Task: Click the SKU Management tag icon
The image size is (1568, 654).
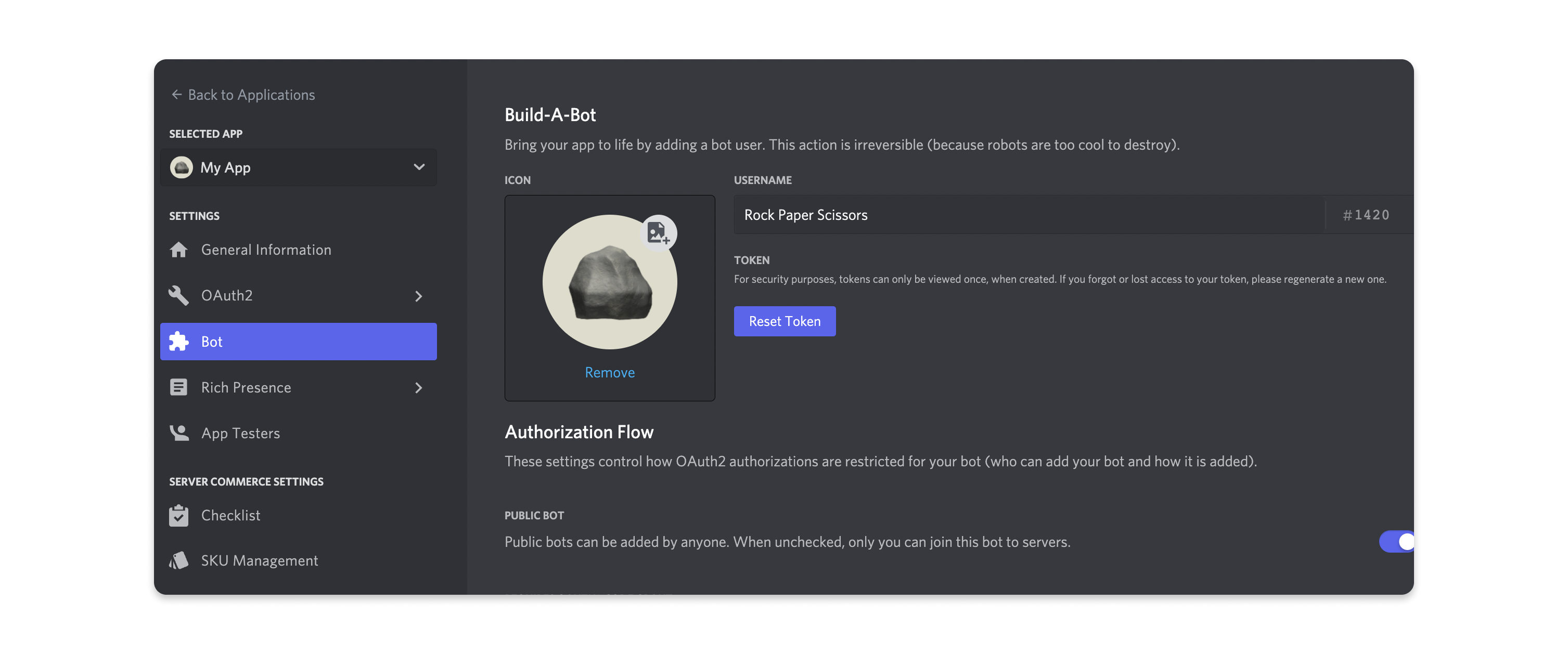Action: pyautogui.click(x=179, y=560)
